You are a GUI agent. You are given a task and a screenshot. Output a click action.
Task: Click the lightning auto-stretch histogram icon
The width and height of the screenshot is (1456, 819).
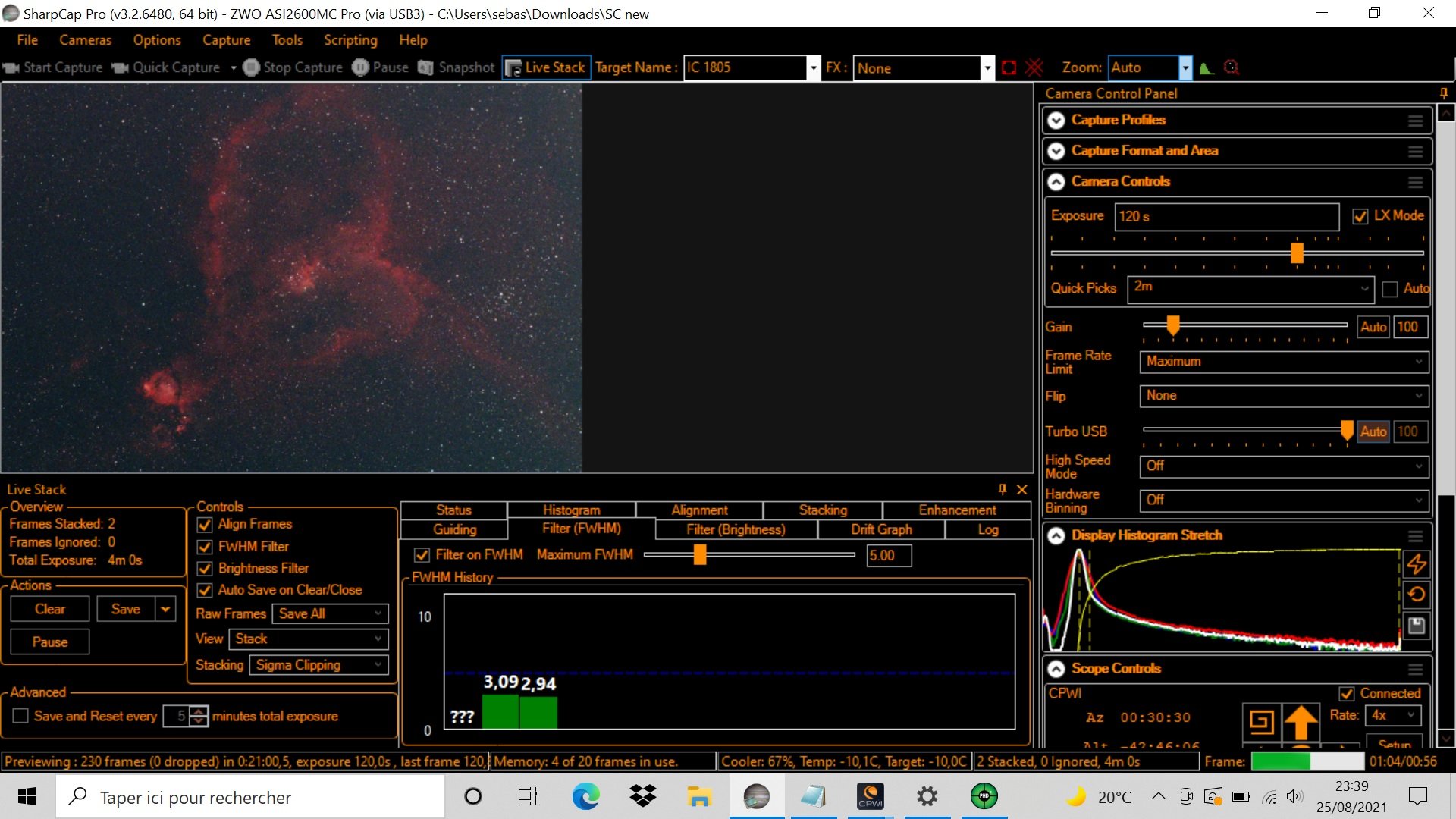click(1416, 563)
